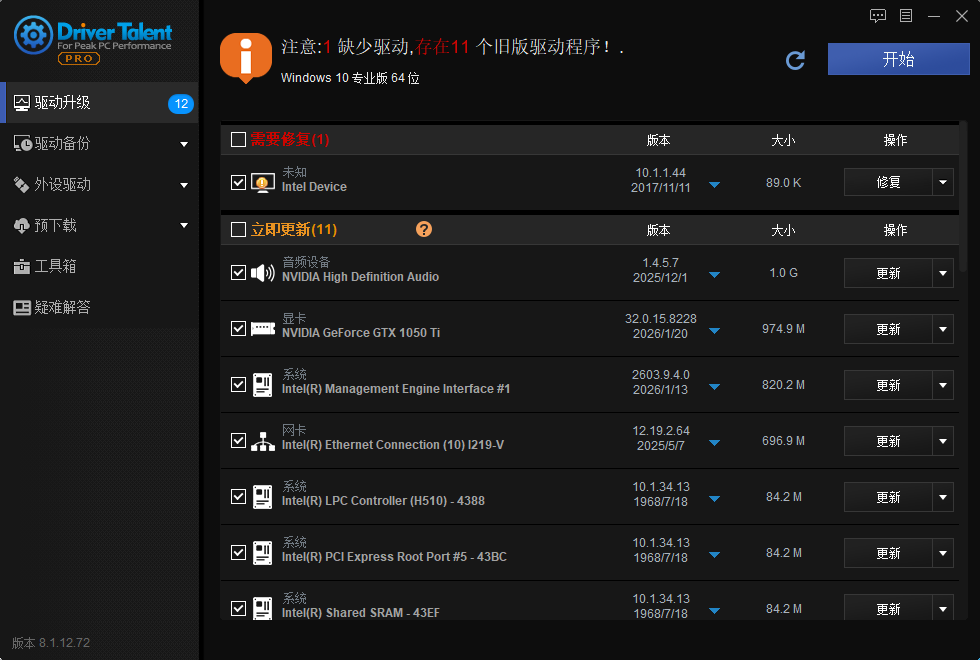Uncheck the LPC Controller (H510) checkbox
Screen dimensions: 980x660
tap(238, 496)
